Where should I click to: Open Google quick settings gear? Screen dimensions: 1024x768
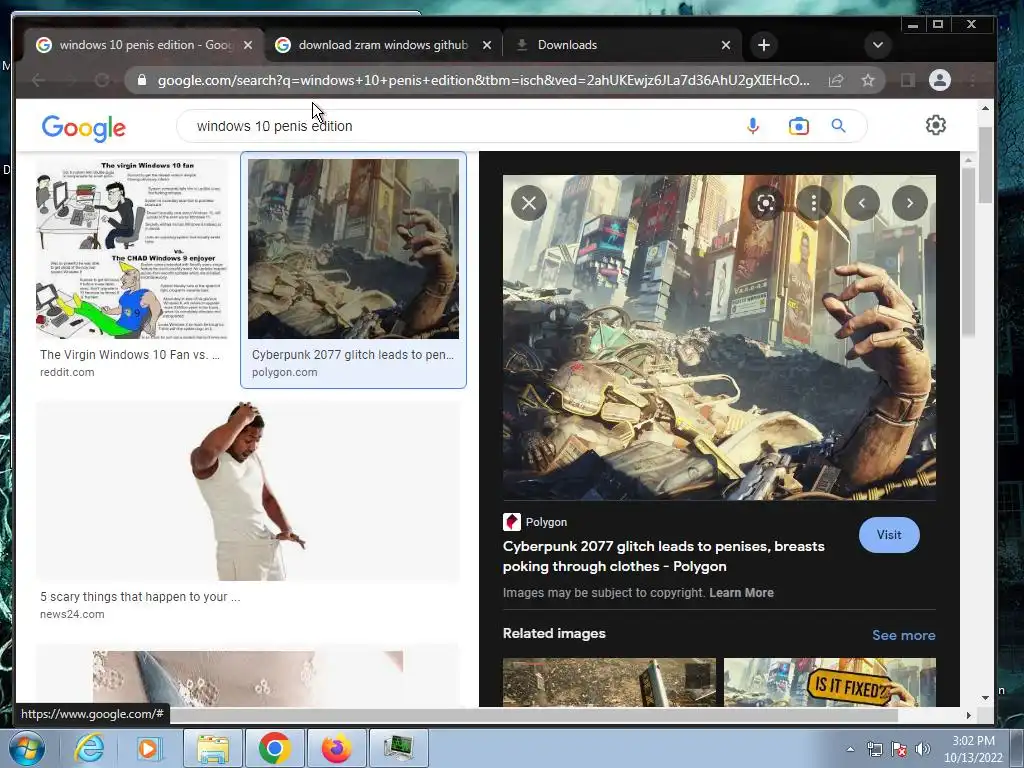click(935, 125)
